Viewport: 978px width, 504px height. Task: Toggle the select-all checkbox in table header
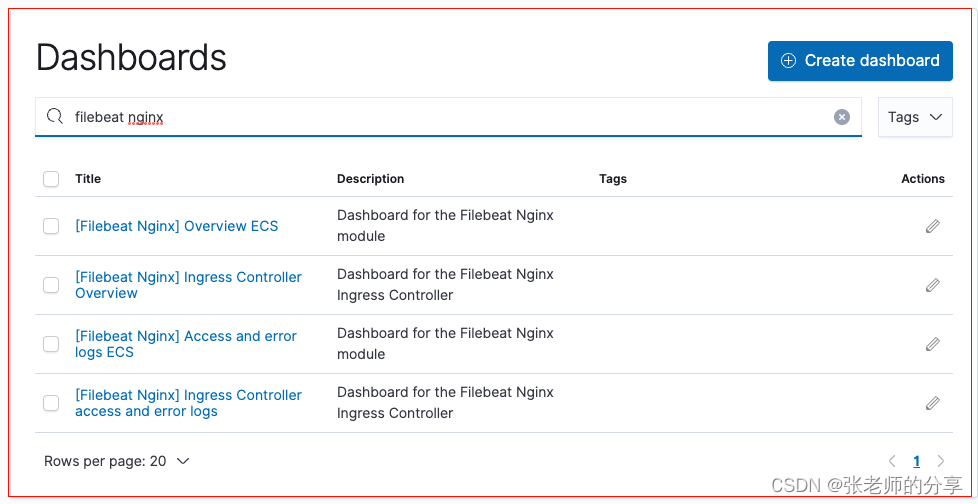pyautogui.click(x=51, y=179)
